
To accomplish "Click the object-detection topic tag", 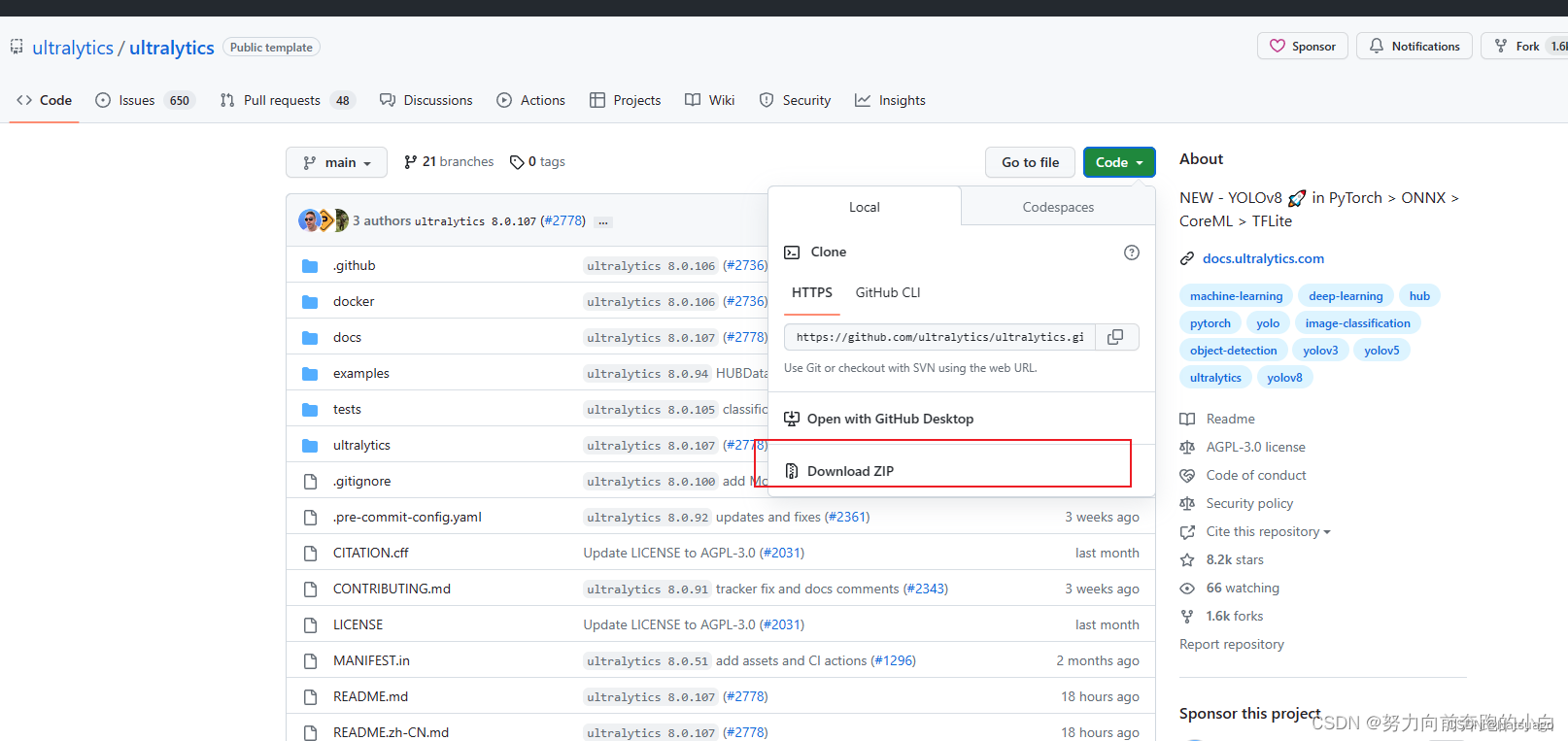I will (x=1233, y=351).
